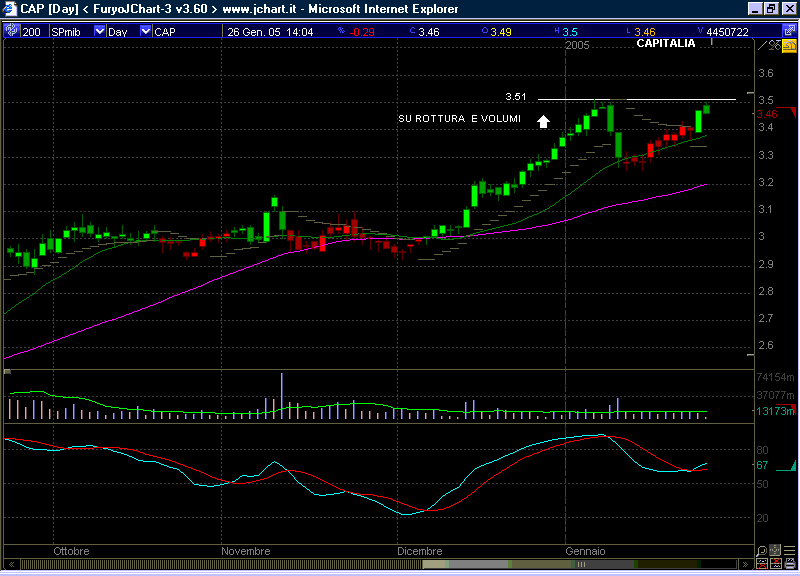This screenshot has width=800, height=576.
Task: Click the yellow icon below top-right corner
Action: 791,46
